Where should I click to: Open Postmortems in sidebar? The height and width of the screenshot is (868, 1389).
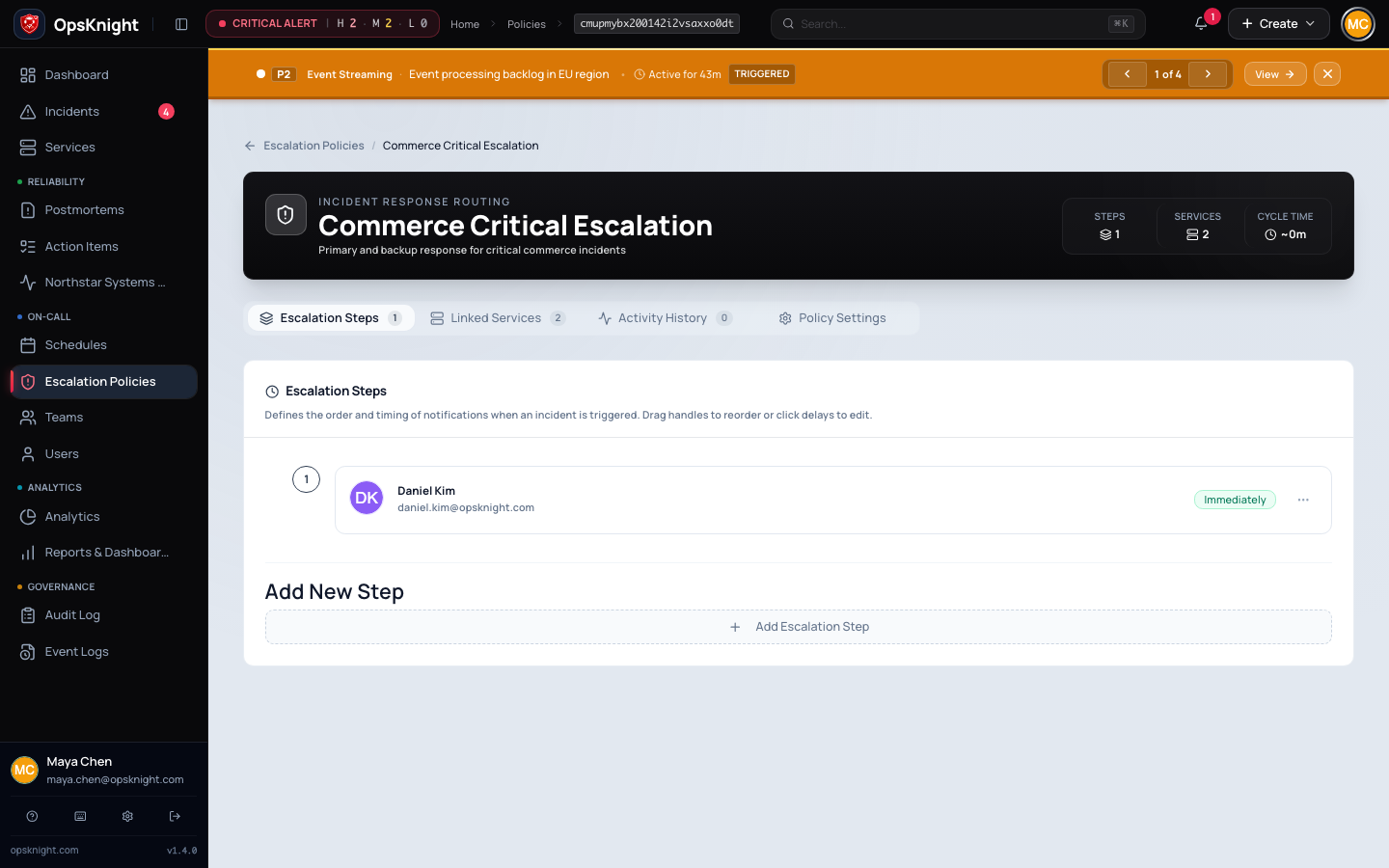[104, 210]
